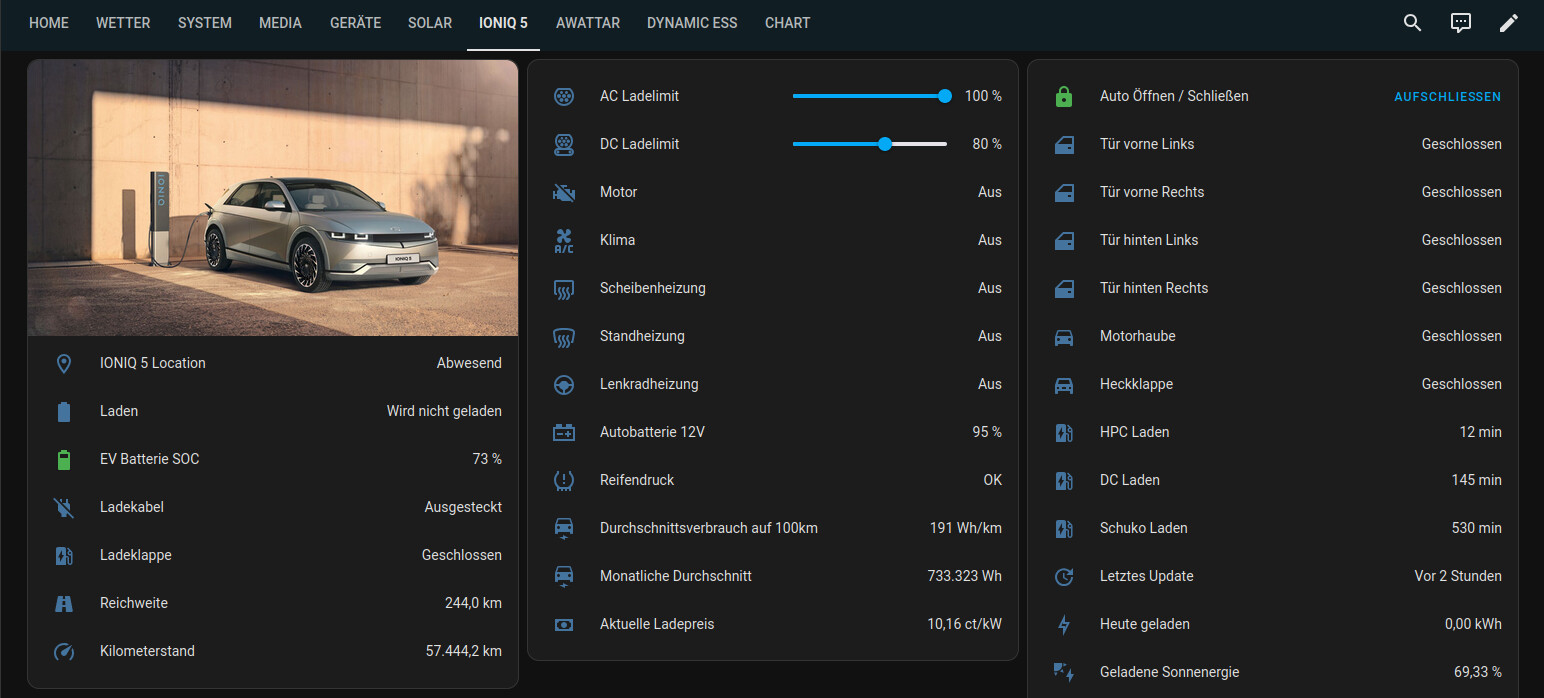Viewport: 1544px width, 698px height.
Task: Click the green EV Batterie SOC icon
Action: coord(64,460)
